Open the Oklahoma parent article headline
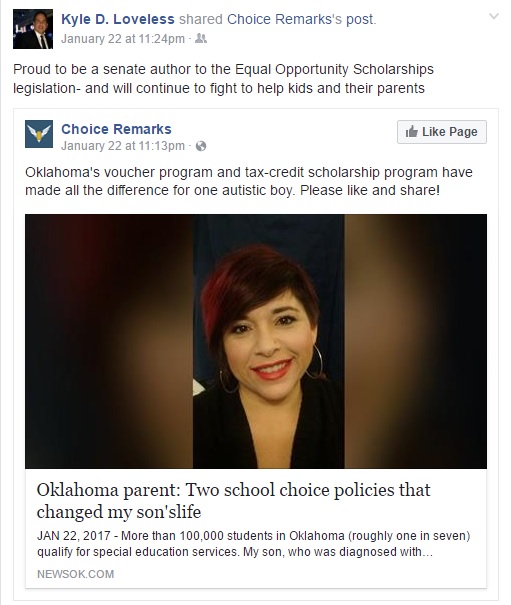The width and height of the screenshot is (511, 605). (233, 501)
